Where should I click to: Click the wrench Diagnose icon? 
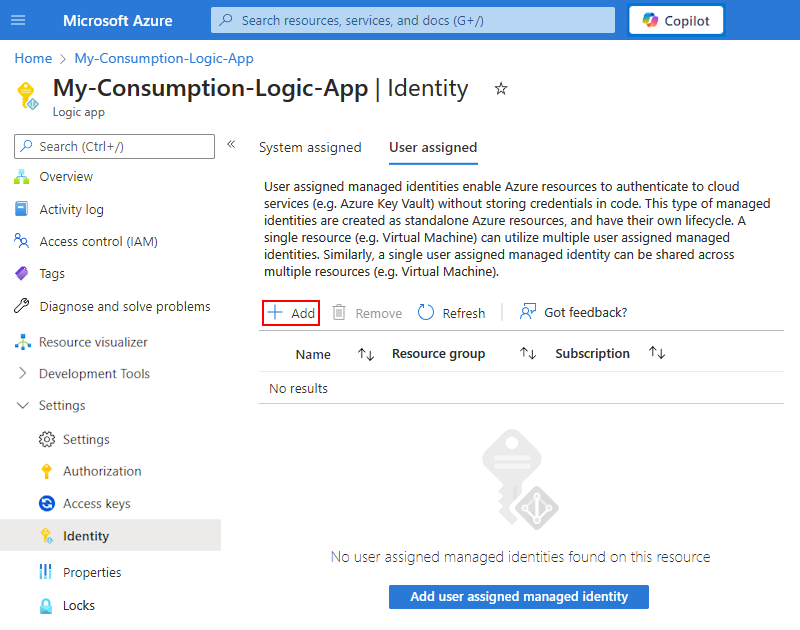coord(21,305)
